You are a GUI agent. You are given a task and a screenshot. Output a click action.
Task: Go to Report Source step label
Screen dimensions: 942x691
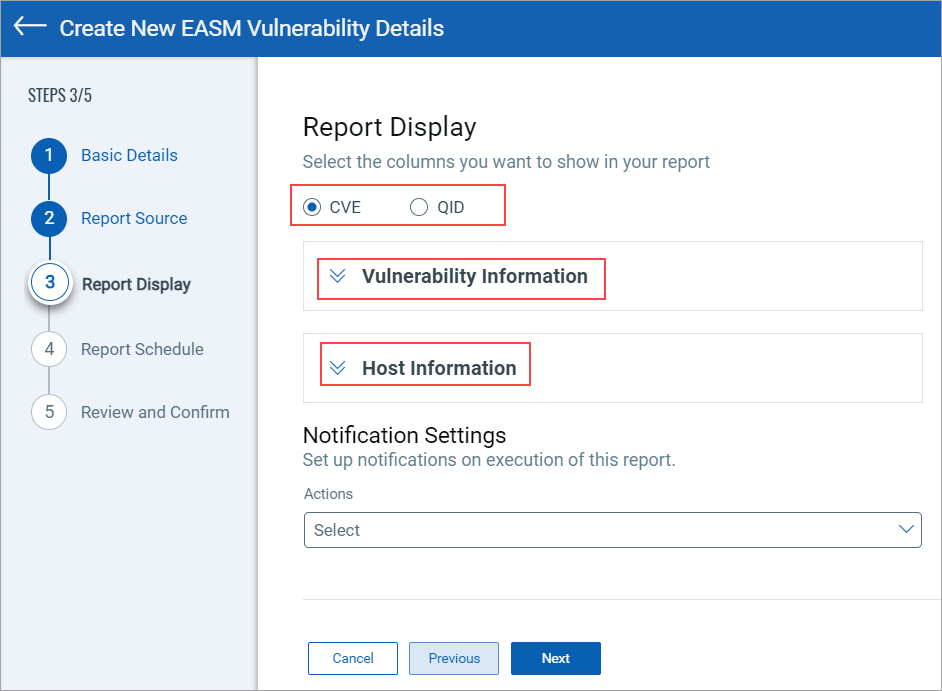click(x=134, y=218)
